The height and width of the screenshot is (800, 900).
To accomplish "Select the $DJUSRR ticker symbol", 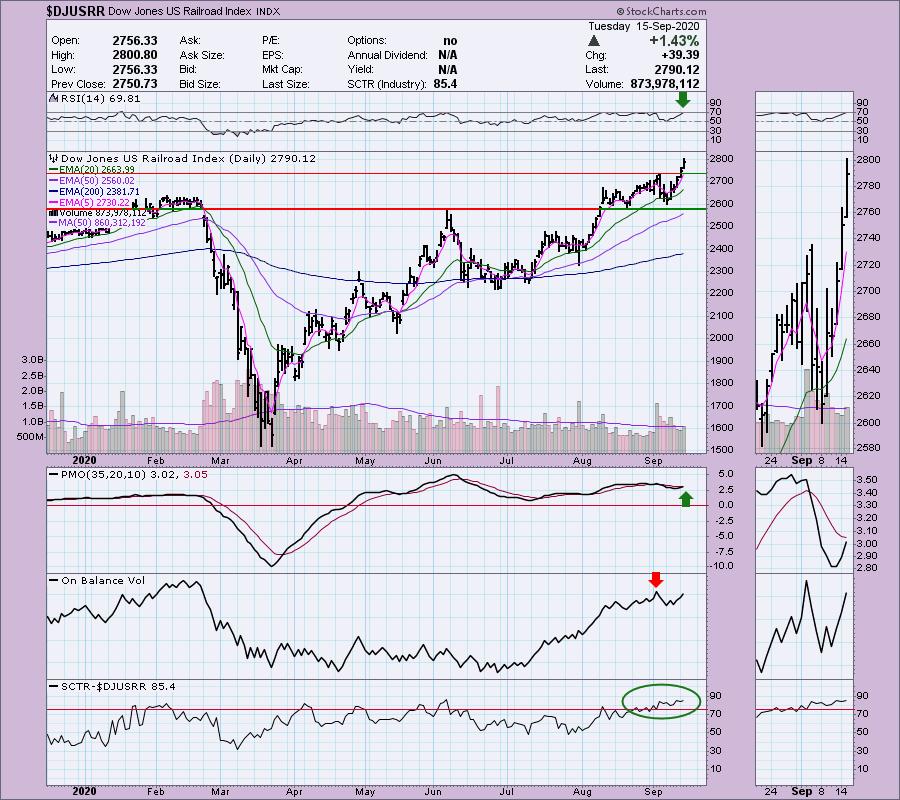I will tap(76, 11).
